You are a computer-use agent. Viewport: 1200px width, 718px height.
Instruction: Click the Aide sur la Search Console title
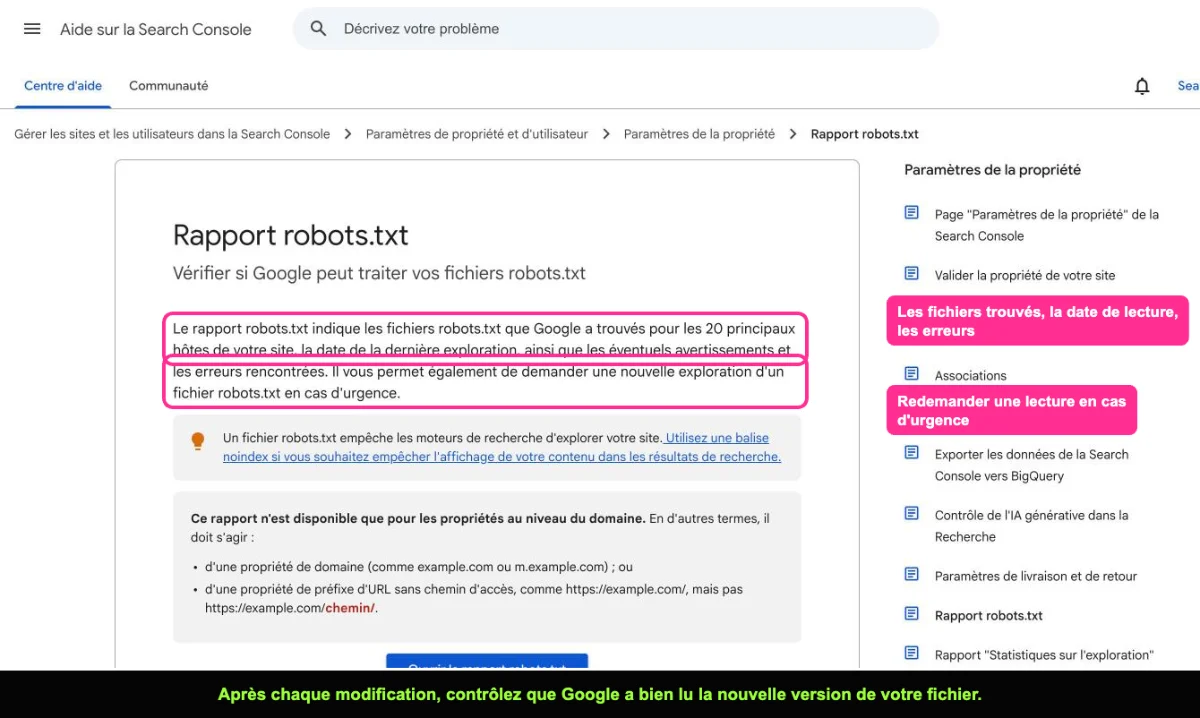156,29
